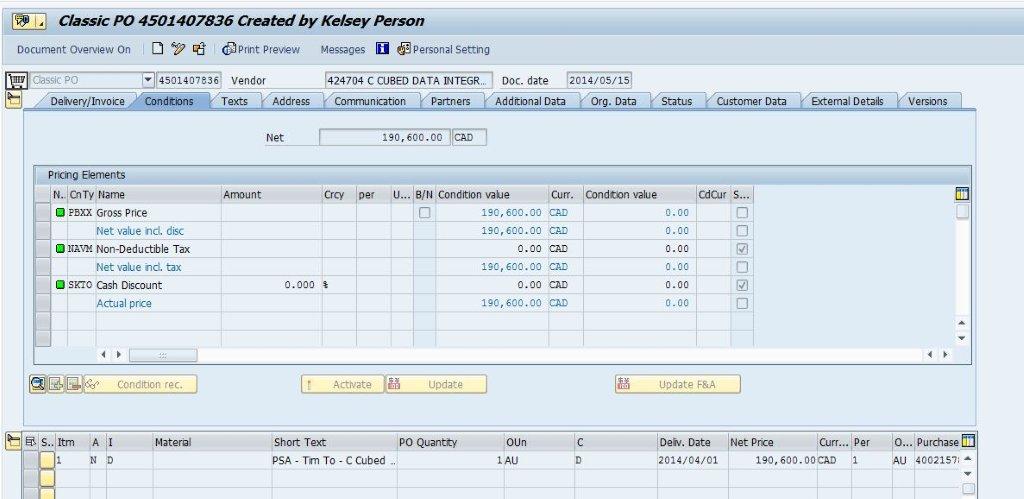Click the shopping cart icon beside Classic PO
This screenshot has width=1024, height=499.
click(15, 80)
